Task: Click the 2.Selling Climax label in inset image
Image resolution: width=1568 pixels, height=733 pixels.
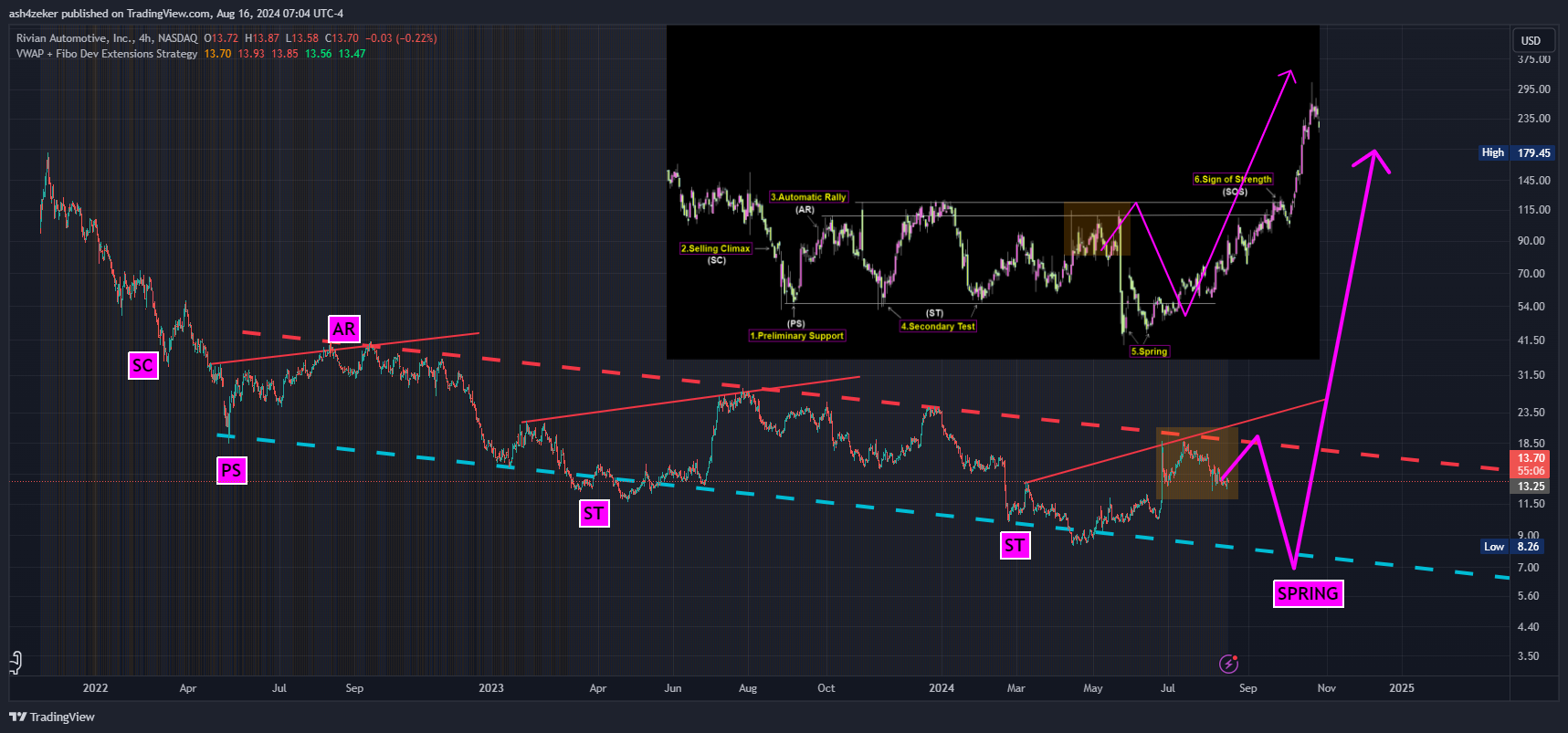Action: click(x=715, y=248)
